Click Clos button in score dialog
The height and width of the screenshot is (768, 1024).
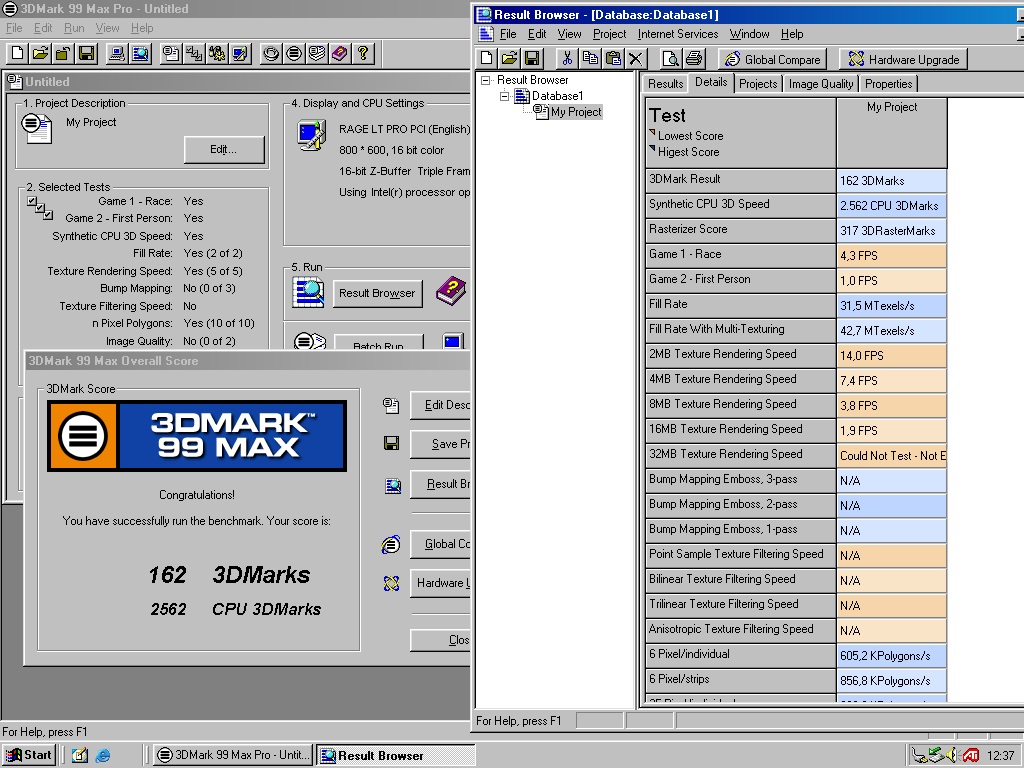[x=440, y=640]
